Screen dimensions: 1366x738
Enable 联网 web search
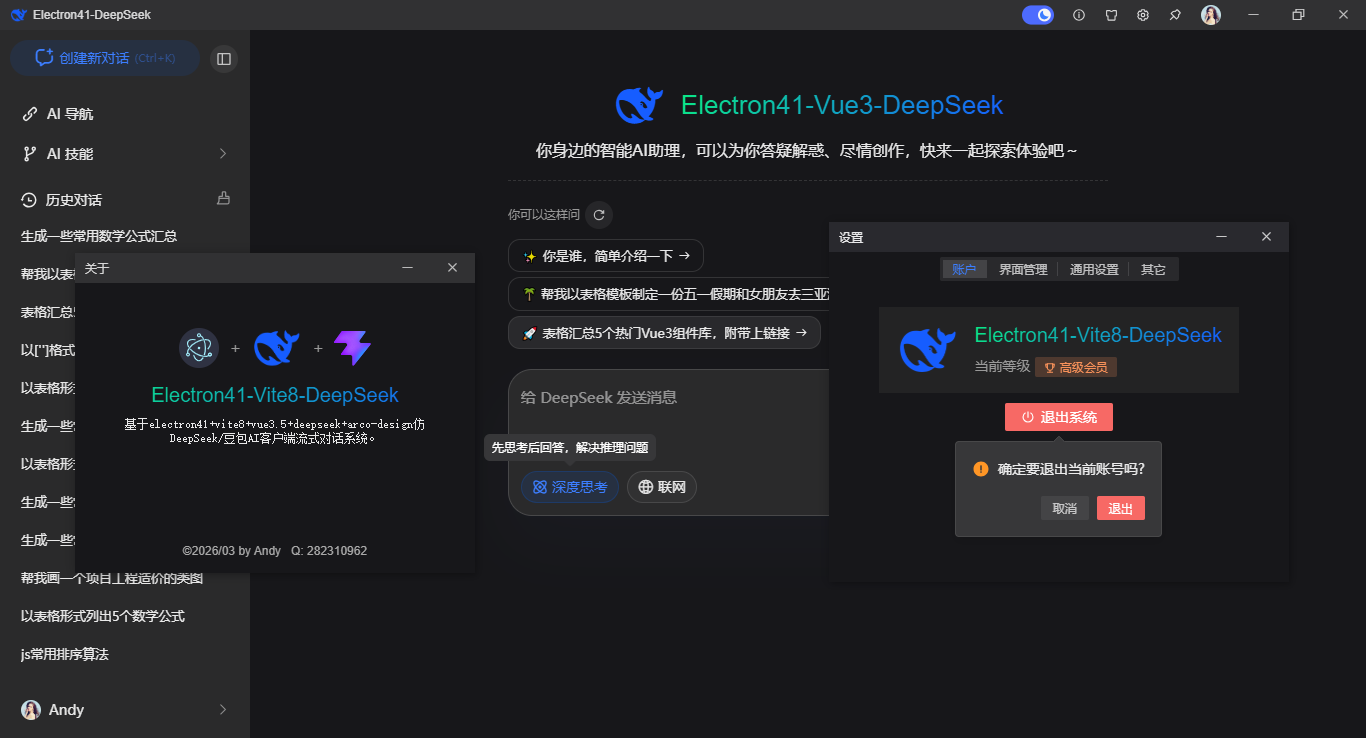coord(661,487)
